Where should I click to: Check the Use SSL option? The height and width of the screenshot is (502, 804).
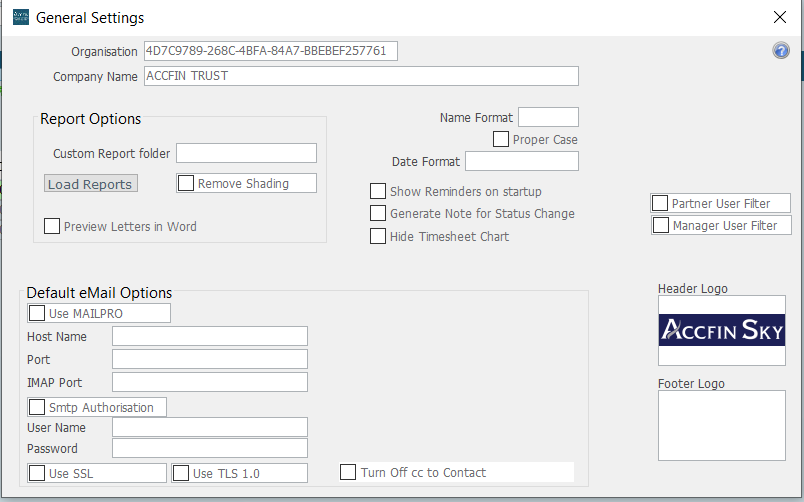(x=37, y=473)
